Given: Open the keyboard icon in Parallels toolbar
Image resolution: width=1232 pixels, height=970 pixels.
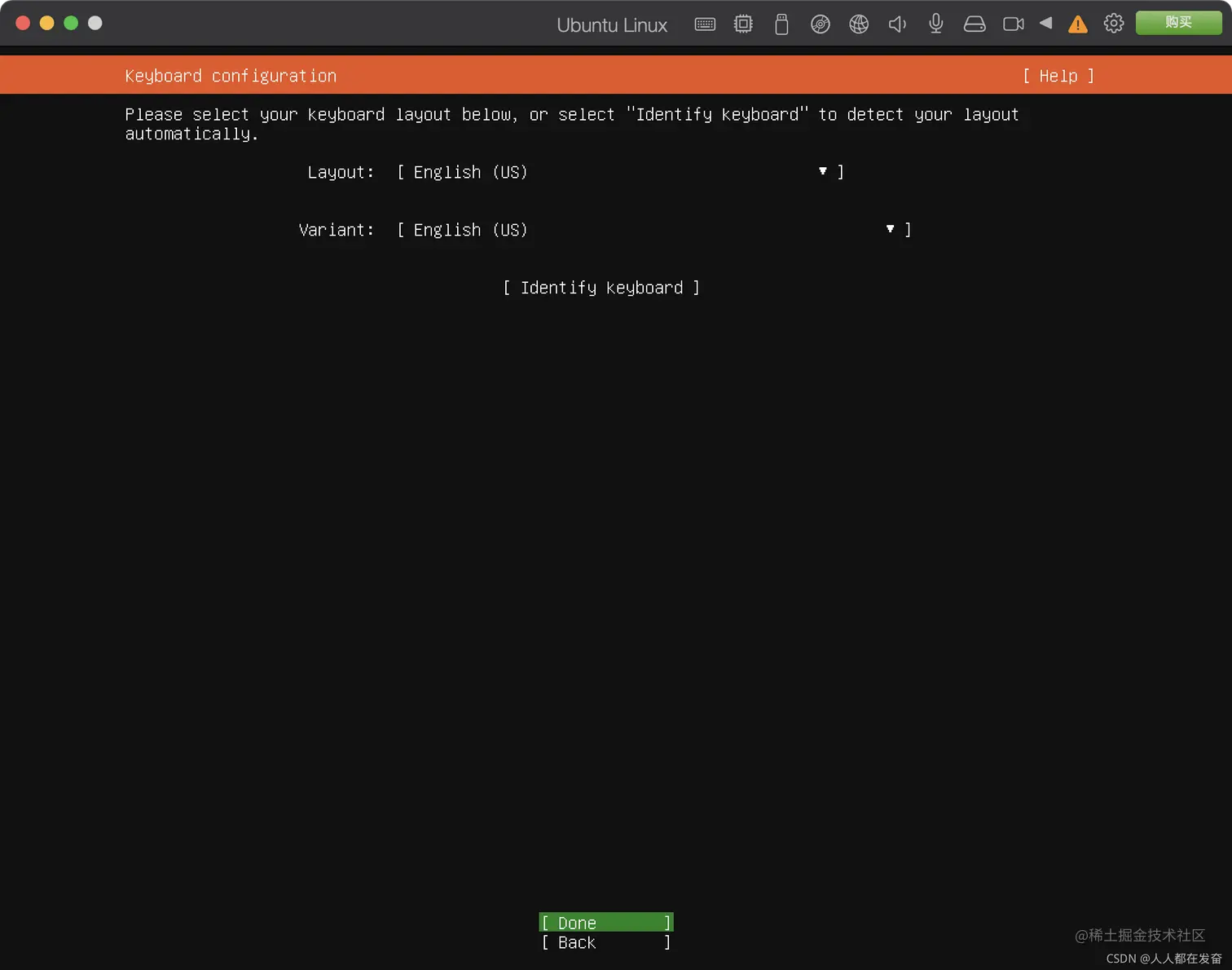Looking at the screenshot, I should tap(705, 24).
